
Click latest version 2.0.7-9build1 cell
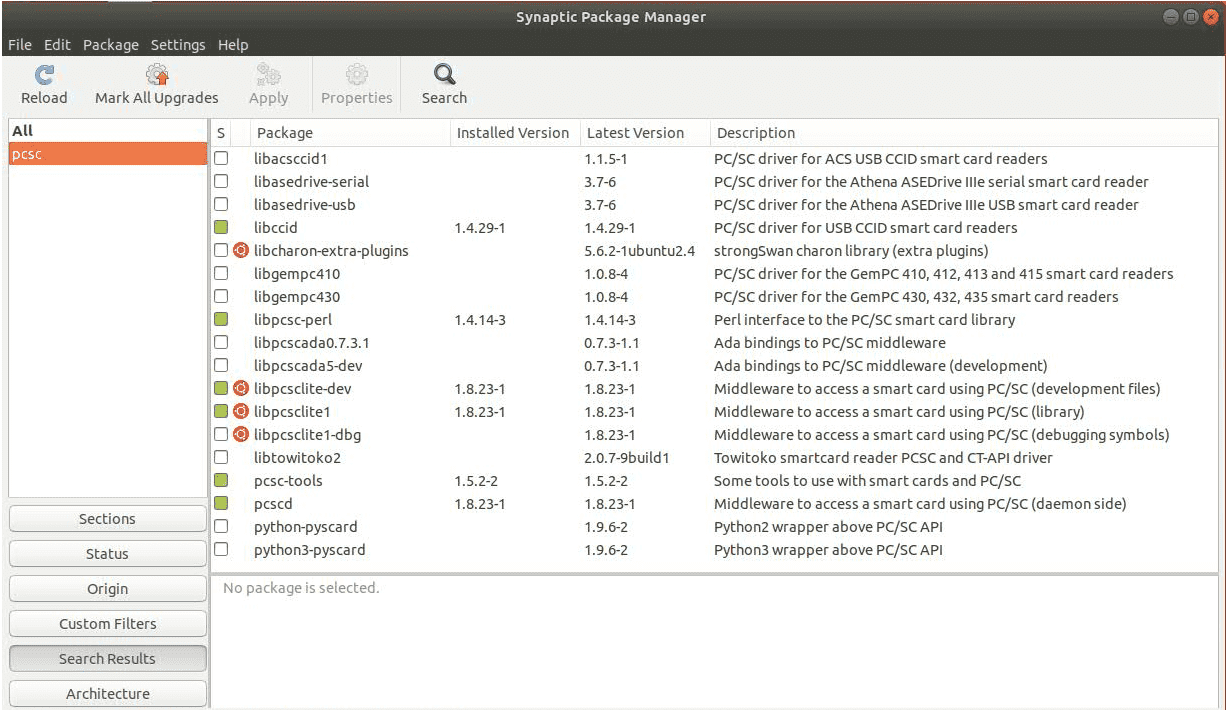(x=627, y=458)
